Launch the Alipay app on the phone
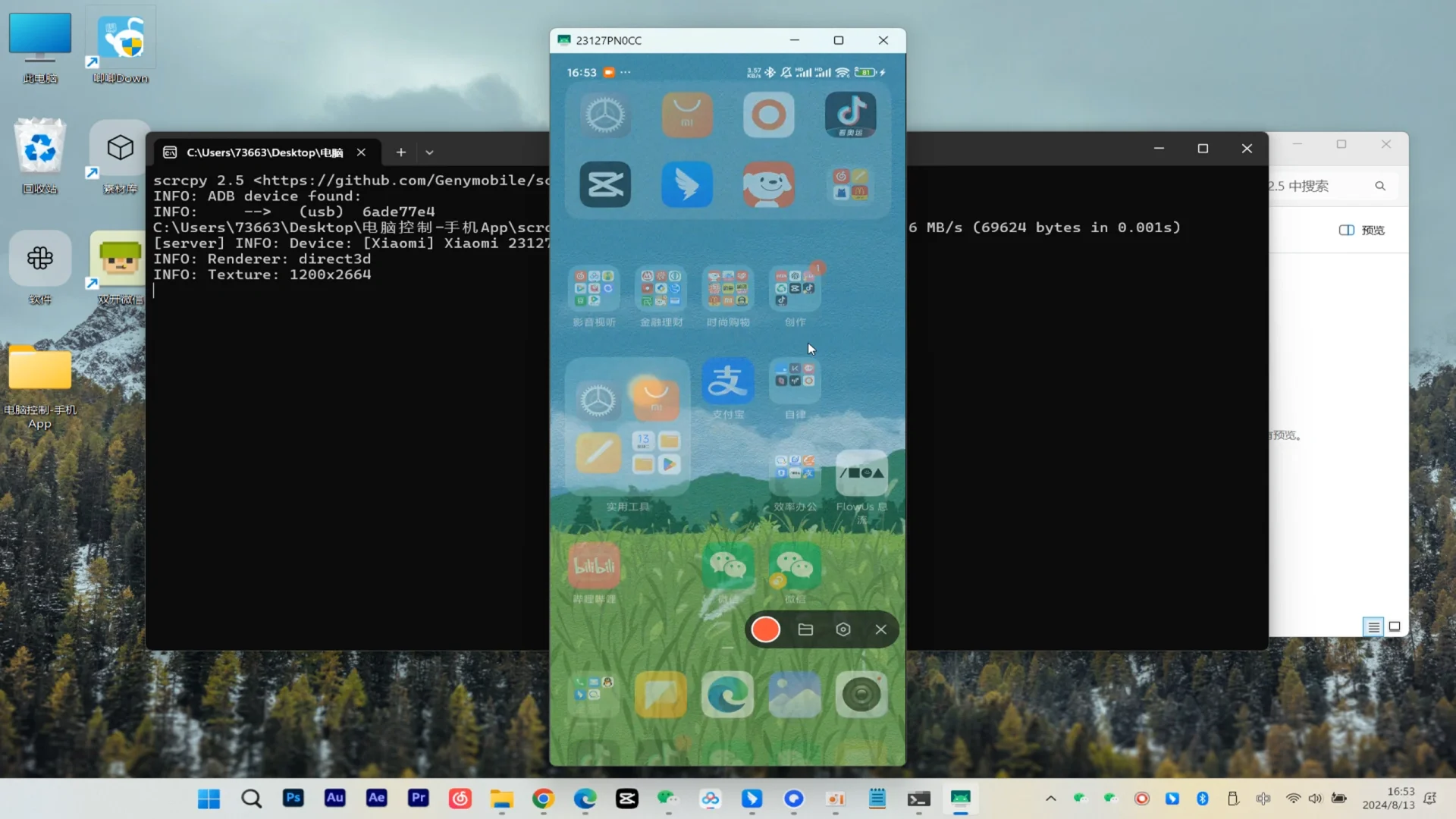This screenshot has height=819, width=1456. 727,381
